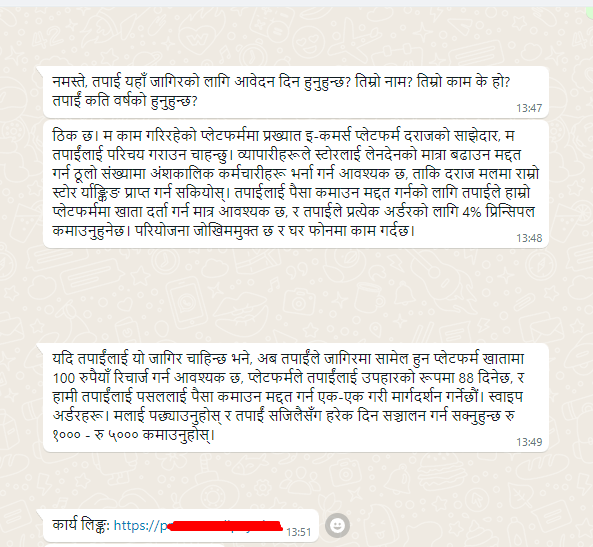Click empty chat area between 13:48 and 13:49 messages
The height and width of the screenshot is (547, 593).
click(x=296, y=295)
